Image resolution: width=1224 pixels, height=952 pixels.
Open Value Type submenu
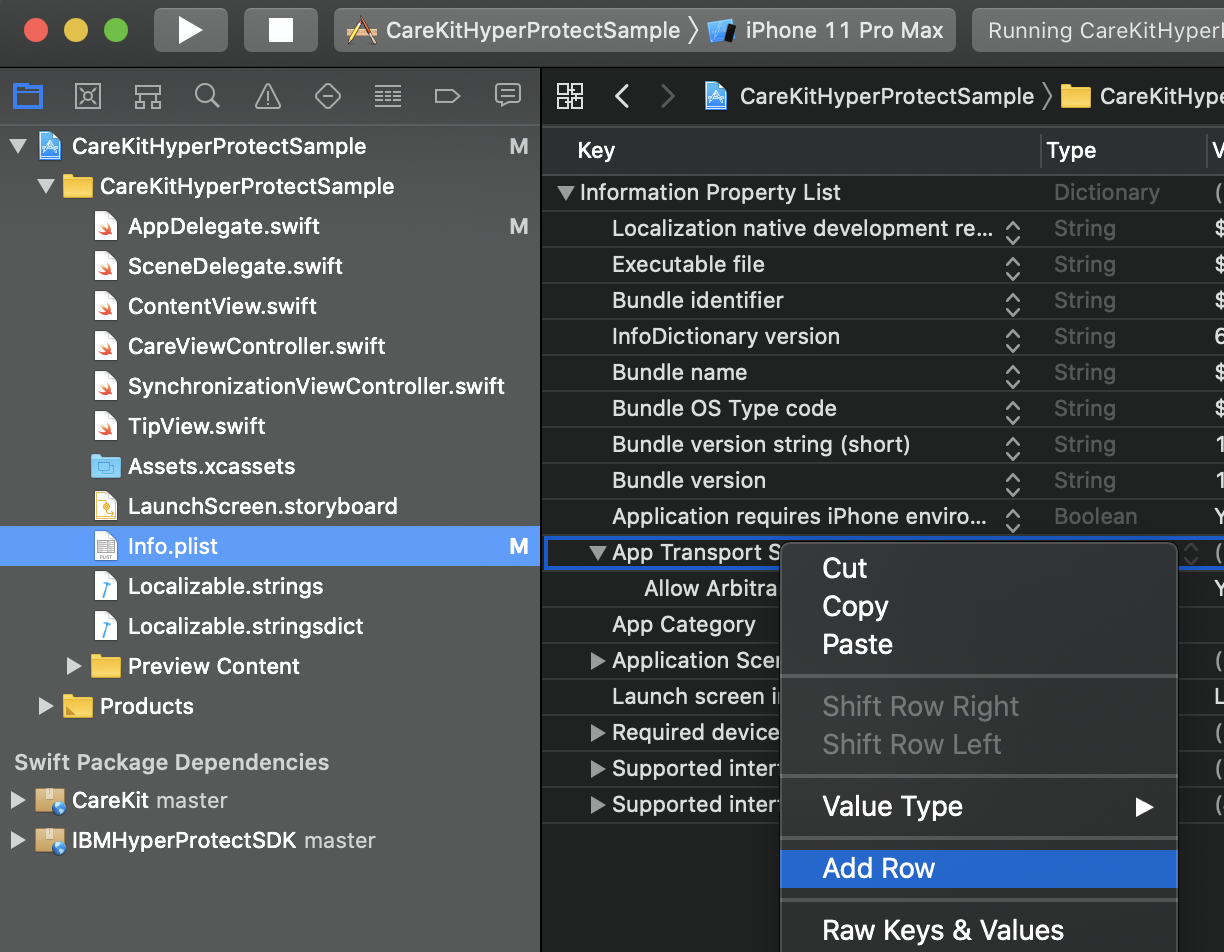pyautogui.click(x=979, y=806)
